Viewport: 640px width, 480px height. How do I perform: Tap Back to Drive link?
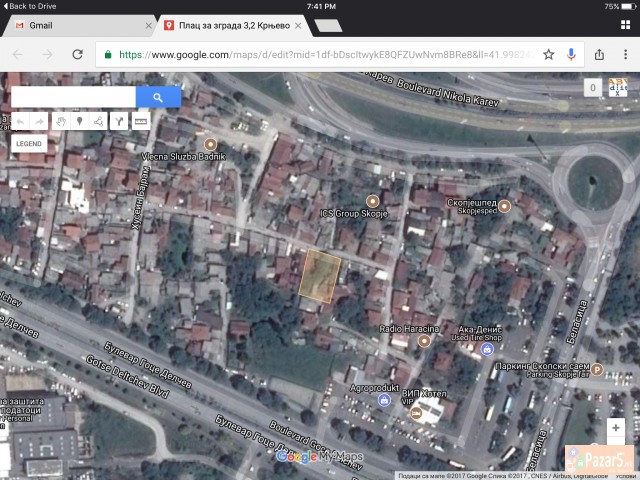coord(29,6)
